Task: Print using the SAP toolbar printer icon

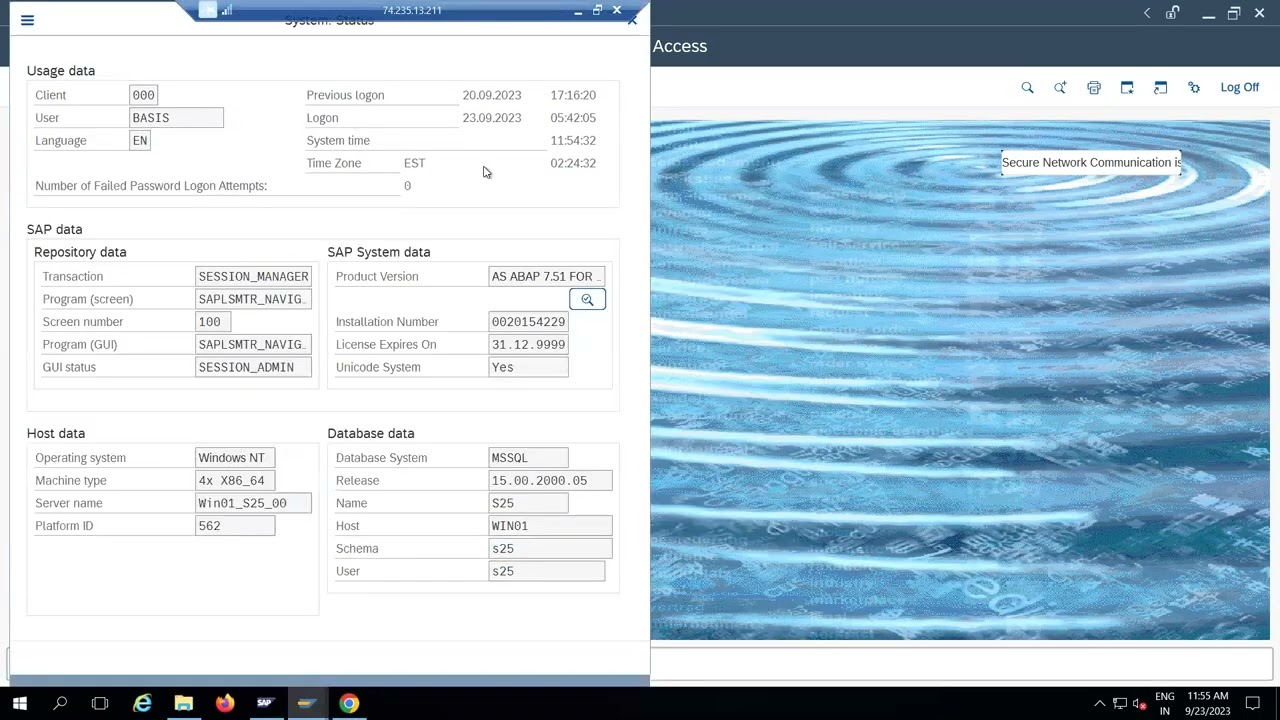Action: coord(1094,88)
